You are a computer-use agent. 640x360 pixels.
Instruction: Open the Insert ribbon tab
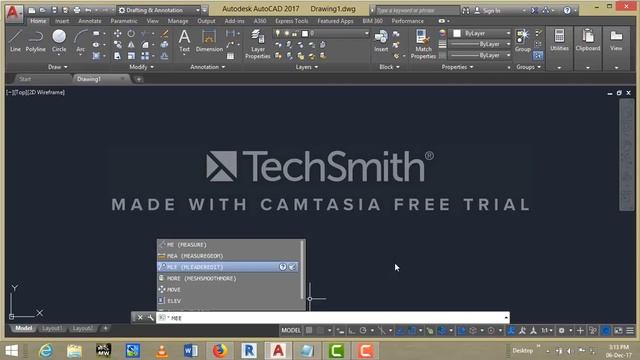[62, 21]
